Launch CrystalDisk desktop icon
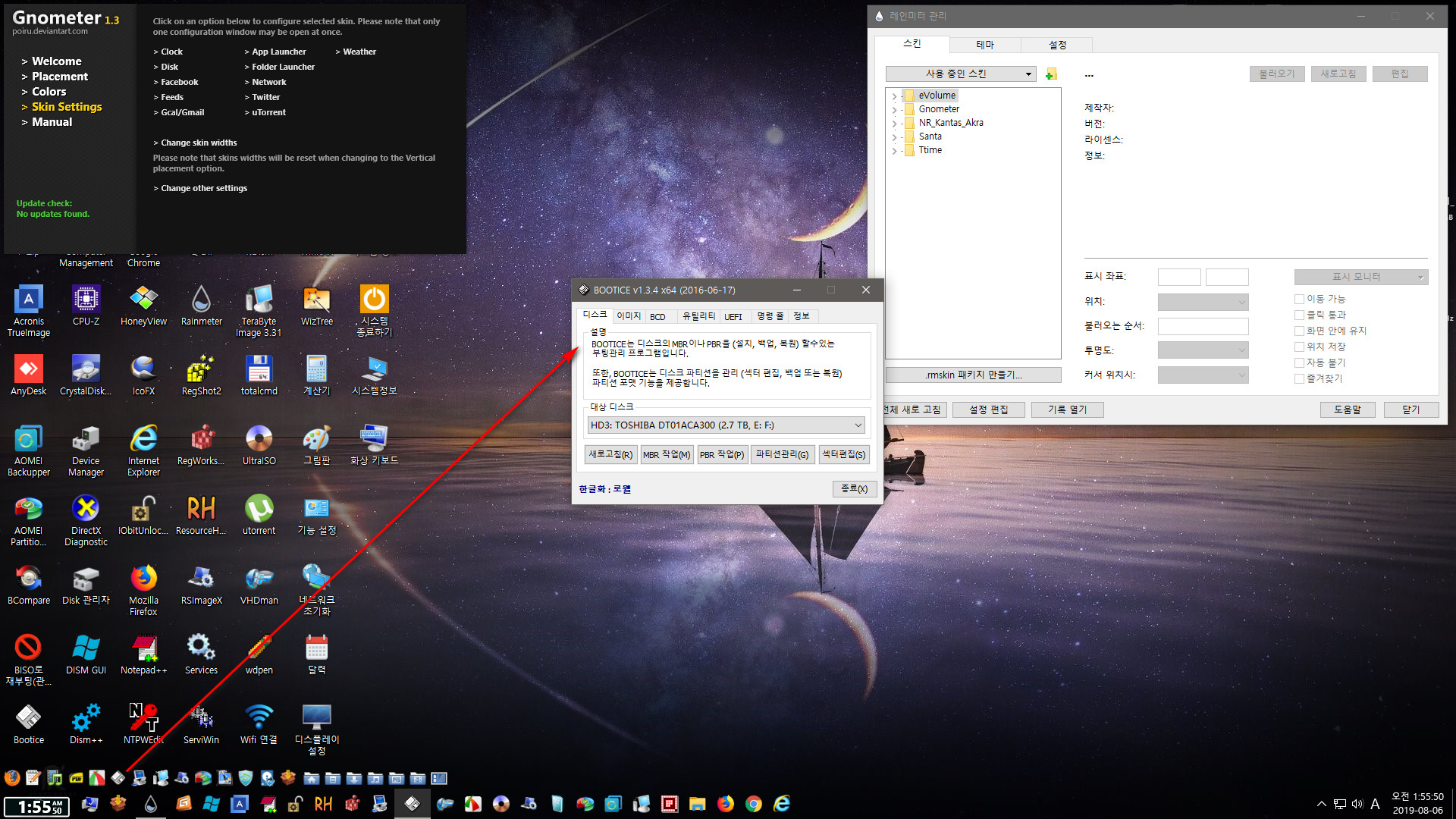This screenshot has width=1456, height=819. tap(86, 375)
